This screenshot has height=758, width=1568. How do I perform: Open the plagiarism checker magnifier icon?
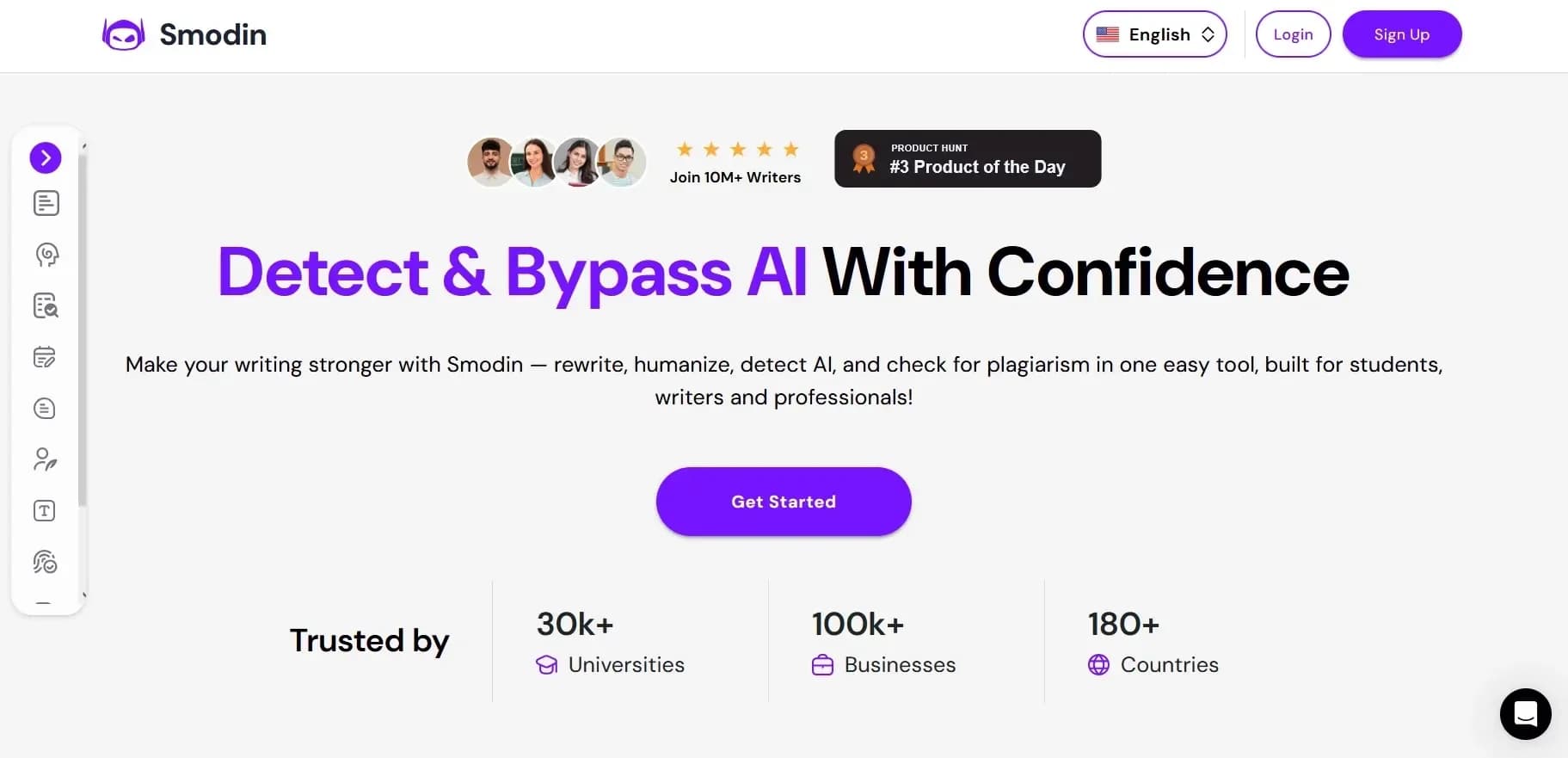[47, 306]
